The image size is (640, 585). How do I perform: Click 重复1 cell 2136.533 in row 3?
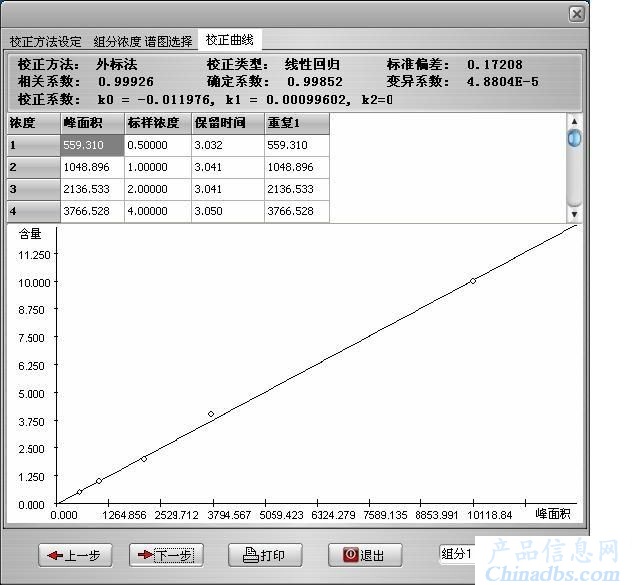(297, 189)
